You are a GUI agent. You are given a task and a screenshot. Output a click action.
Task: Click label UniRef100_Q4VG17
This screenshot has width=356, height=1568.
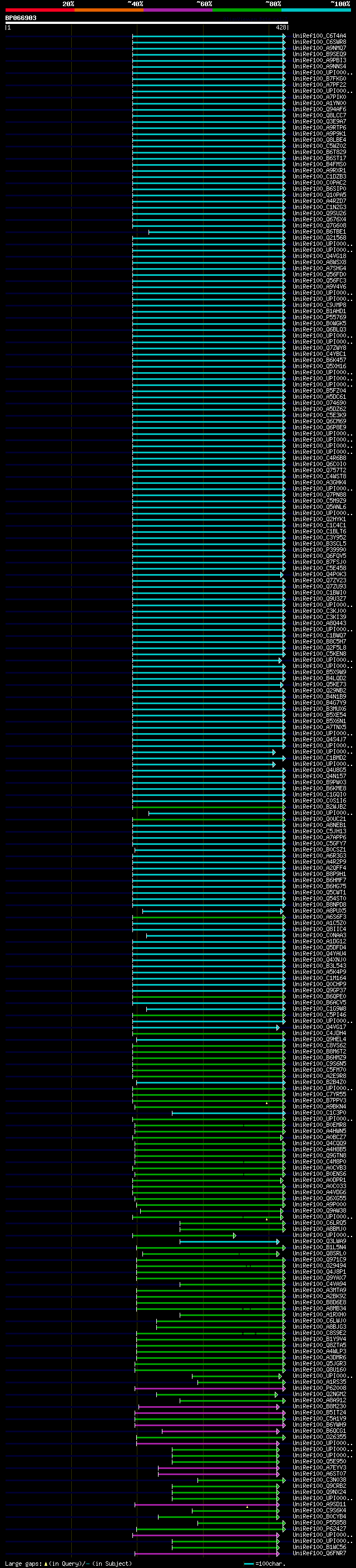[x=319, y=1027]
